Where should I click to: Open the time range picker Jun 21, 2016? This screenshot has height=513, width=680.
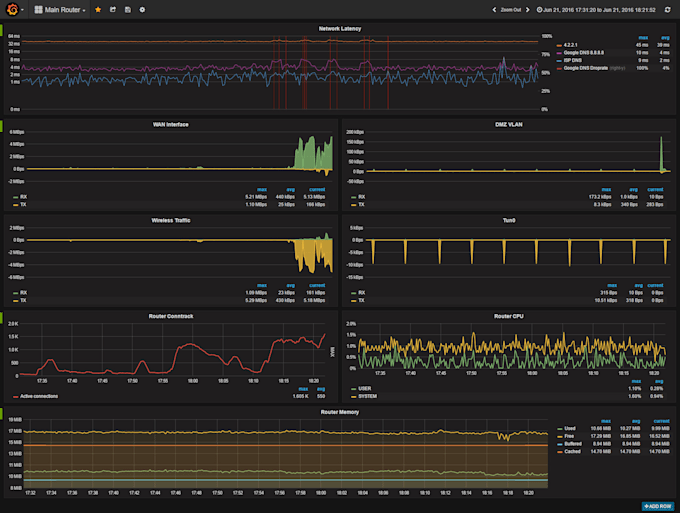coord(596,10)
